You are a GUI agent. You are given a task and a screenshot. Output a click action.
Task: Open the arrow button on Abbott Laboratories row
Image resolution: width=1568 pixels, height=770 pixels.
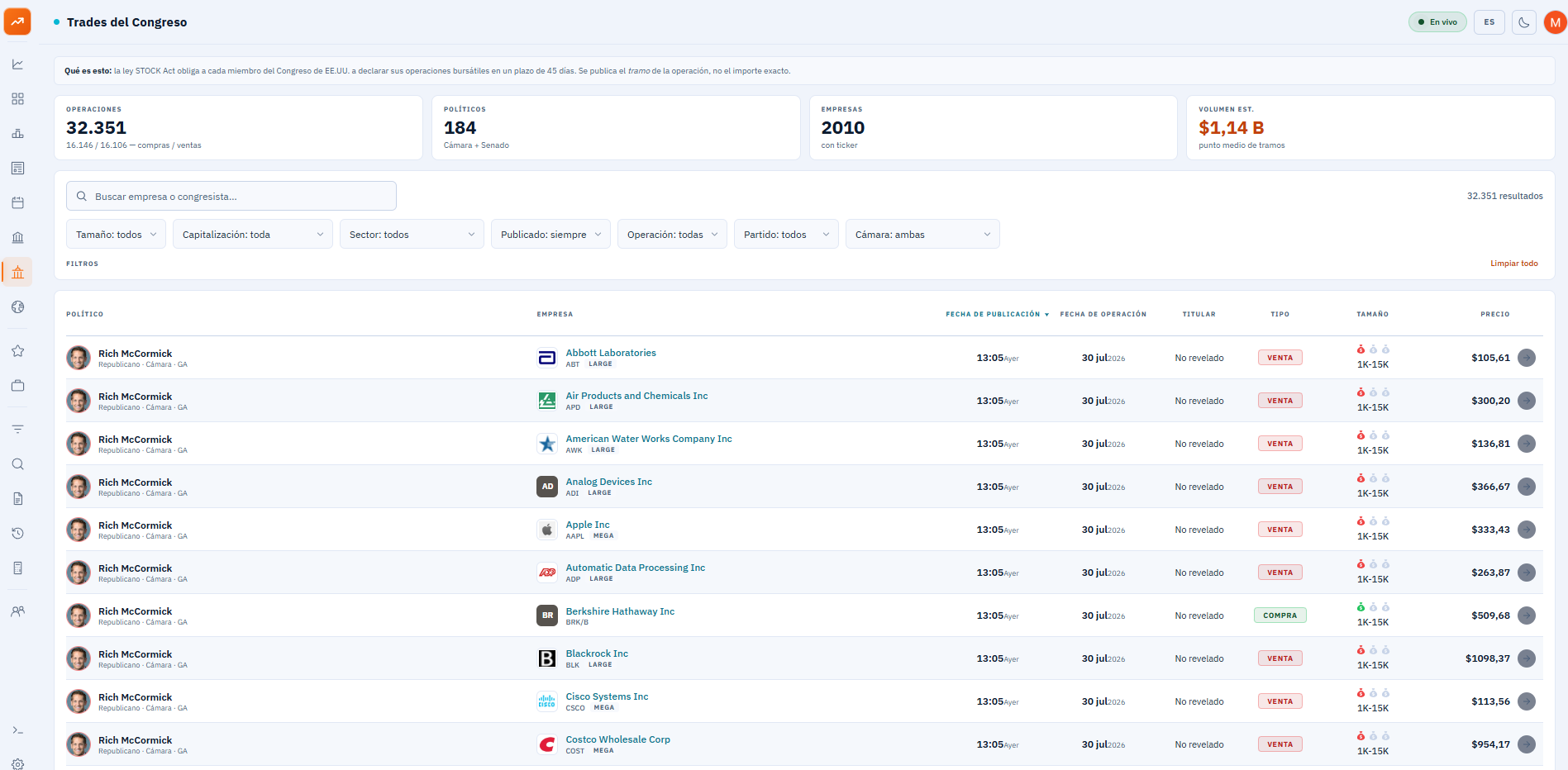point(1527,358)
